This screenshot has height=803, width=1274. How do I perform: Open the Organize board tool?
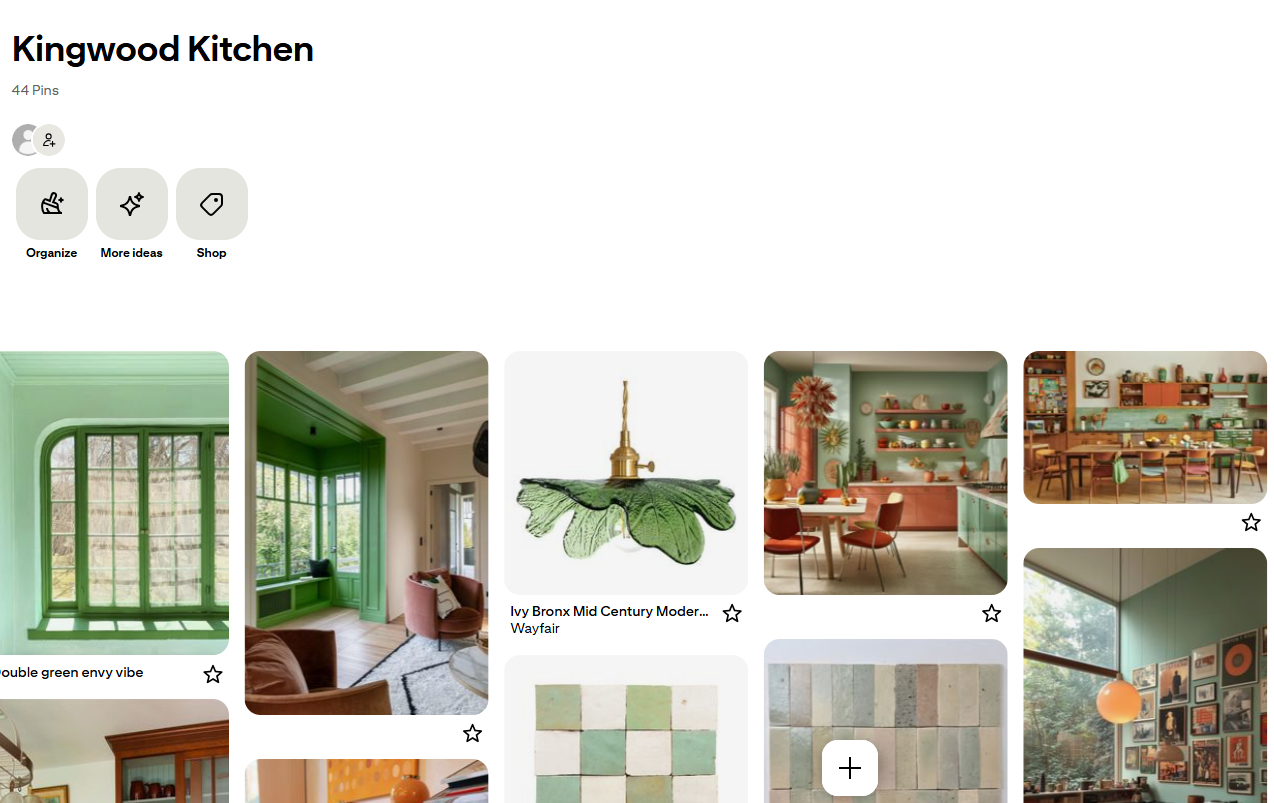click(52, 204)
